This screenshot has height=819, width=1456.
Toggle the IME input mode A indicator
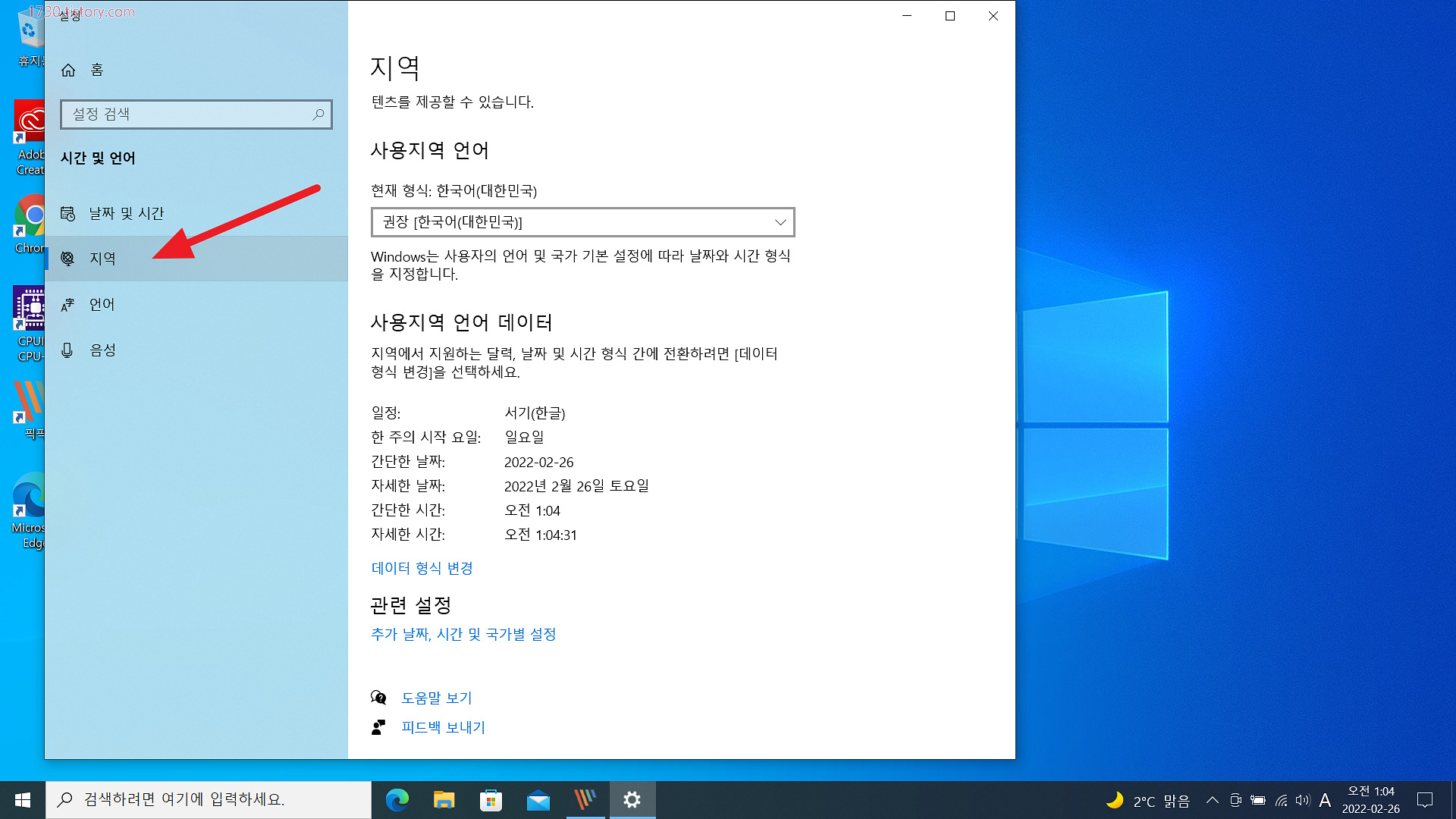click(1325, 800)
